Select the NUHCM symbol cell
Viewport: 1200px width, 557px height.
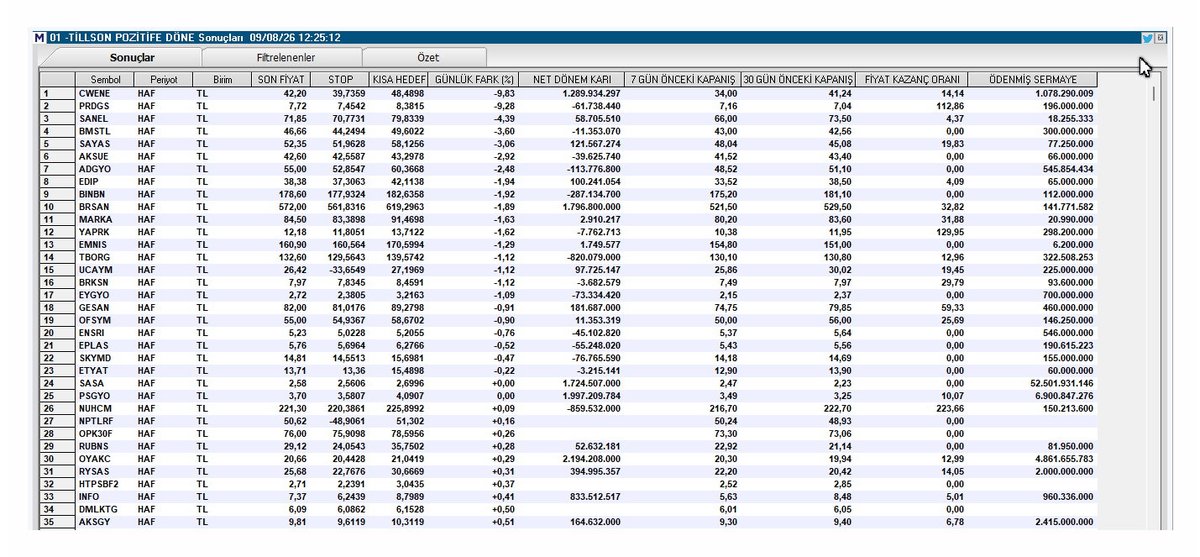click(105, 406)
